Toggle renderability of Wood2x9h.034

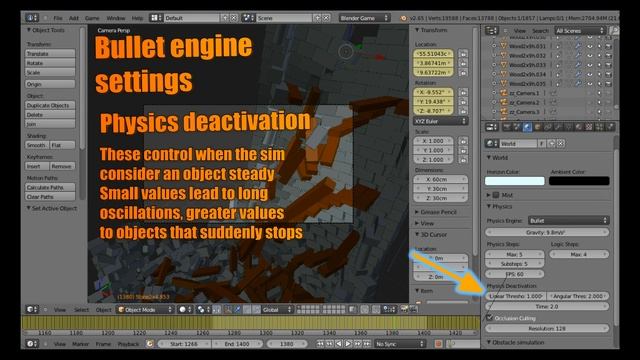click(x=608, y=74)
